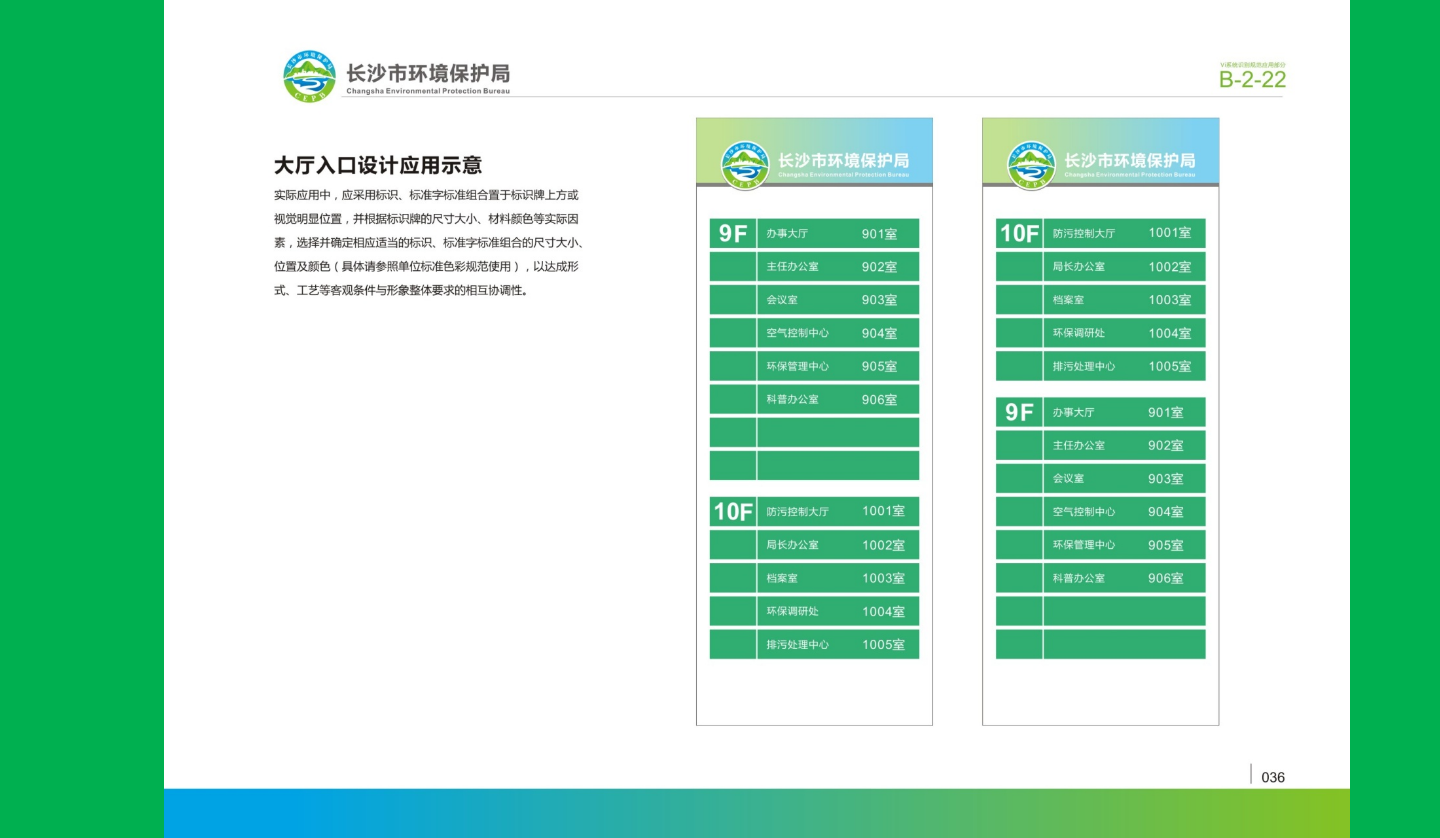This screenshot has width=1440, height=838.
Task: Click 环保调研处 1004室 on right board
Action: (x=1123, y=332)
